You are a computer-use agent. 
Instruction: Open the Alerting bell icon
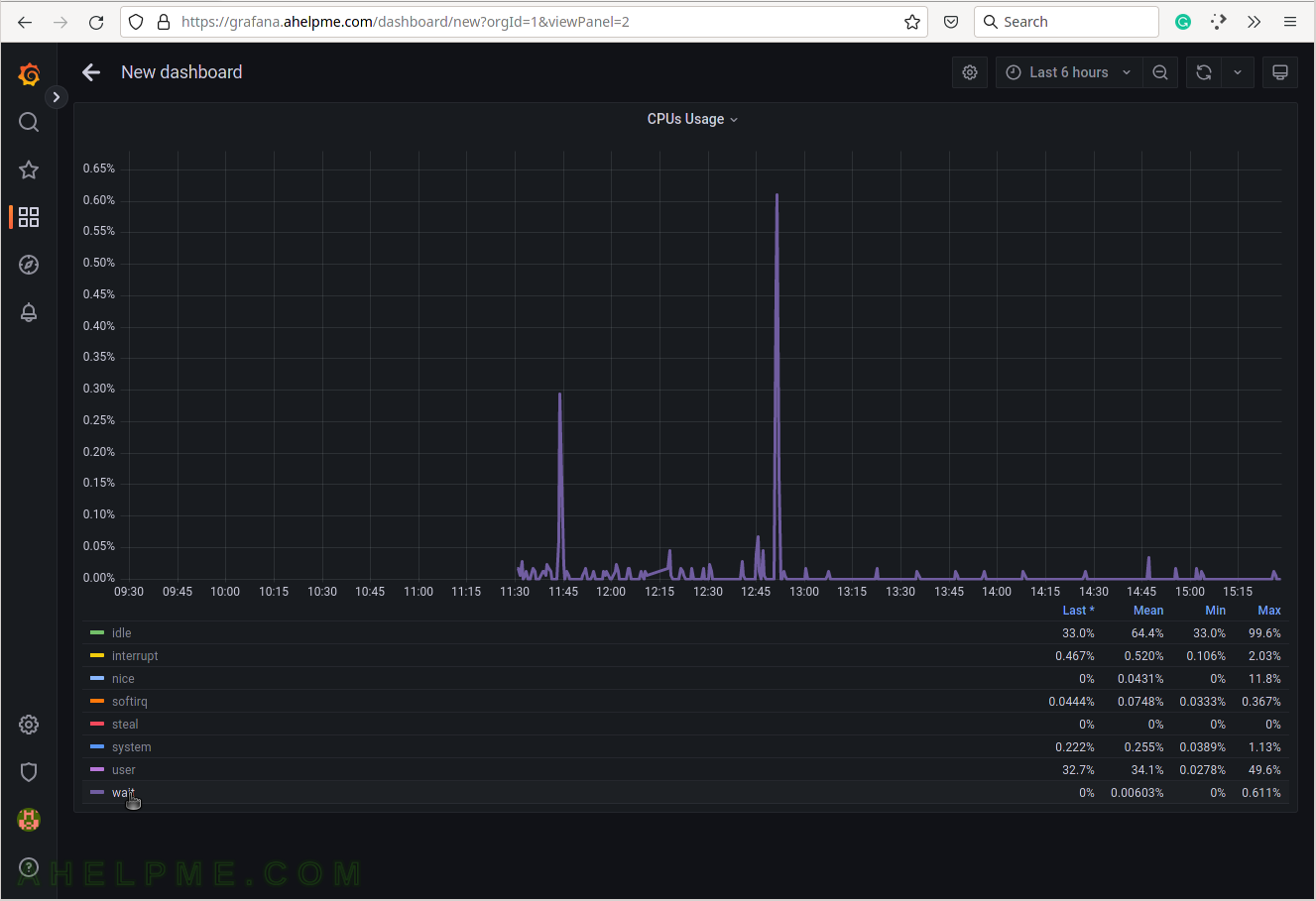coord(29,312)
